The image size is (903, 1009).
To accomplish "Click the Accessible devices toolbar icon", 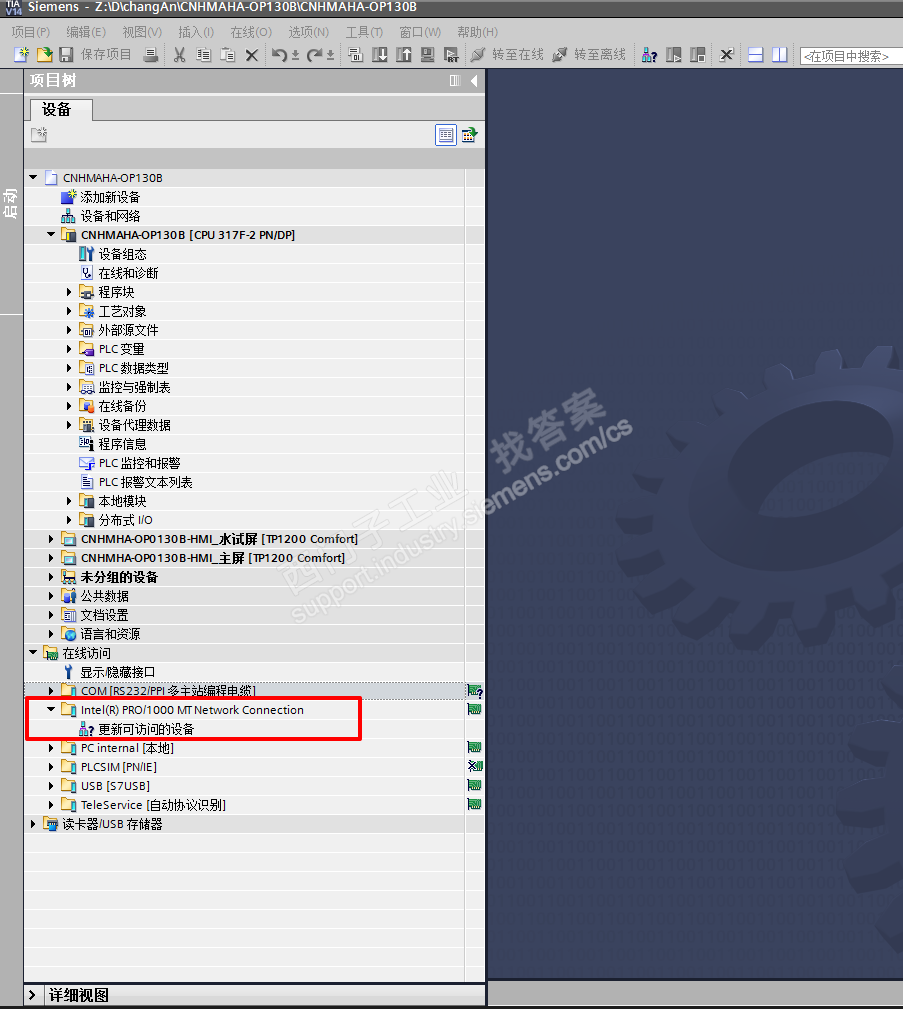I will tap(649, 55).
